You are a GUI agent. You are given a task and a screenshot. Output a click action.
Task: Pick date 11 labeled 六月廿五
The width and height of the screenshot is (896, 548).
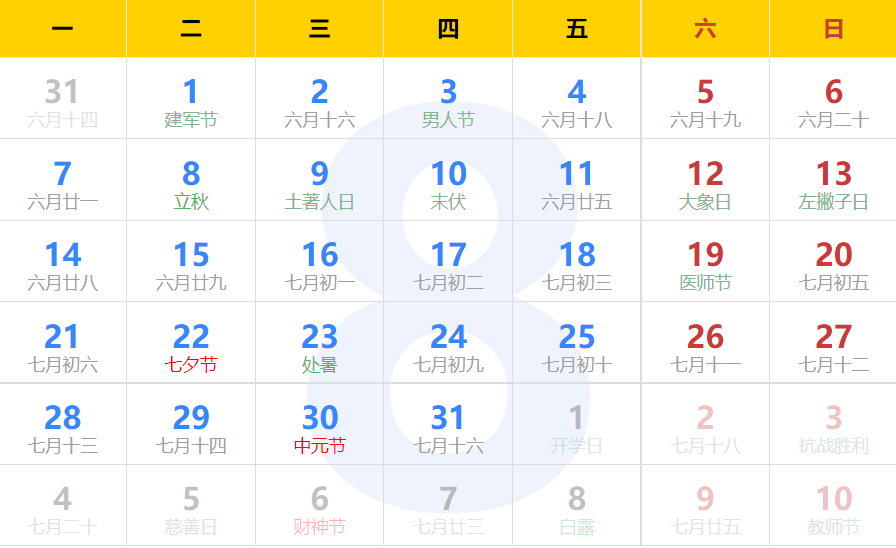[x=577, y=180]
